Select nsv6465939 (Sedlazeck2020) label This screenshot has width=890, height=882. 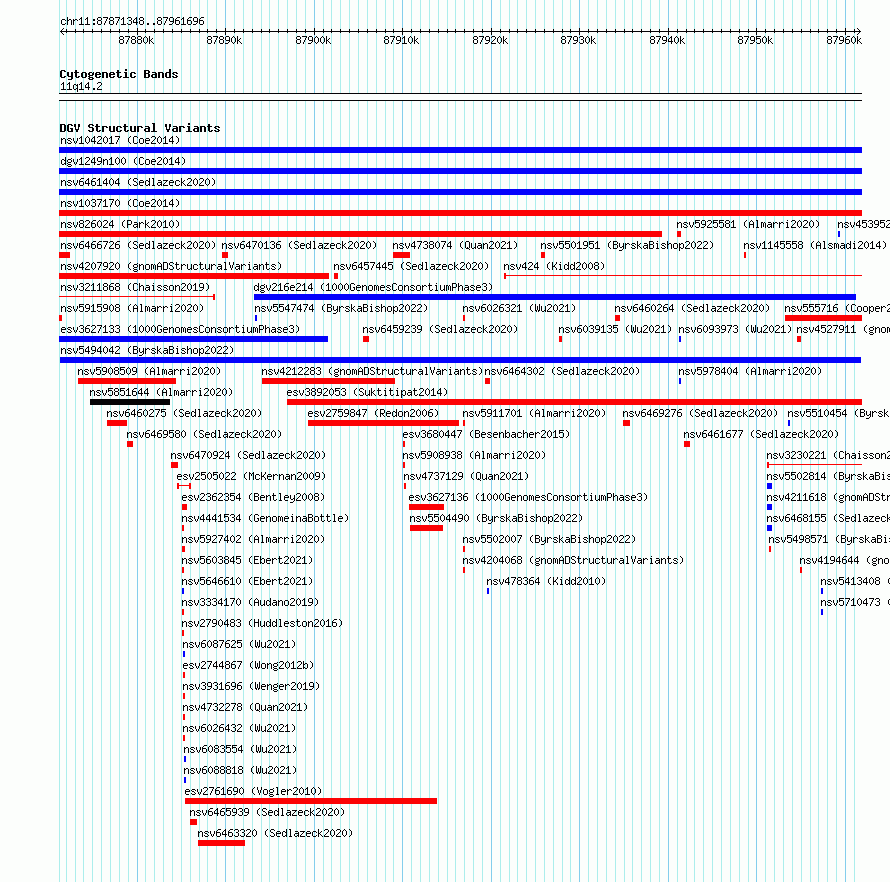[x=267, y=812]
